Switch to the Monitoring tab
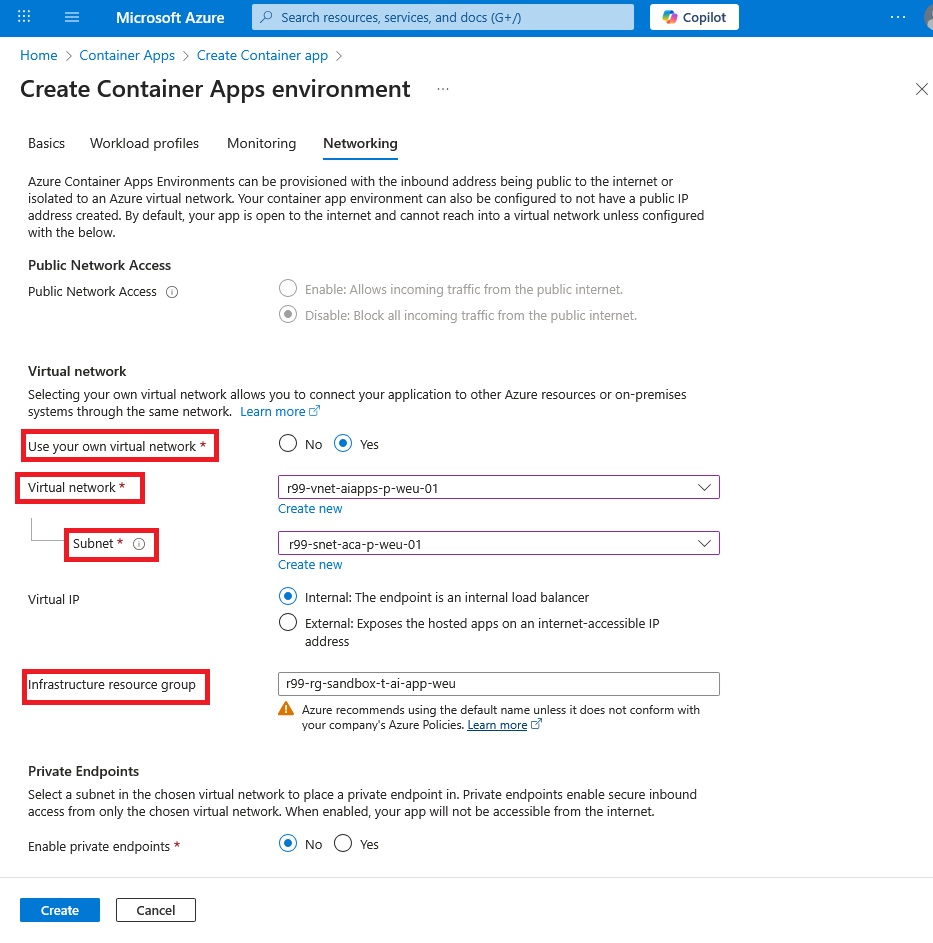This screenshot has width=933, height=943. (x=261, y=143)
